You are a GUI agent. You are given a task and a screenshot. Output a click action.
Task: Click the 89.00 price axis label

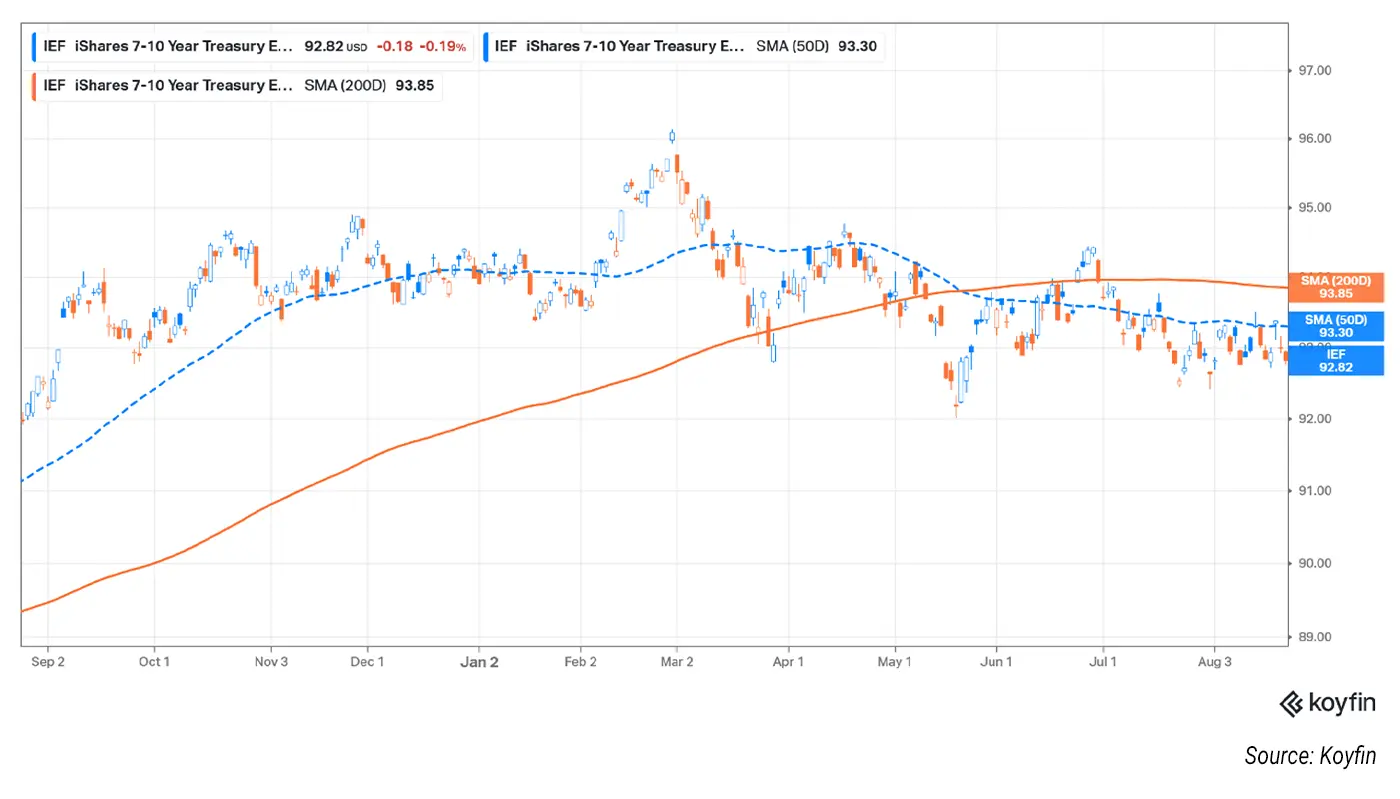coord(1315,636)
